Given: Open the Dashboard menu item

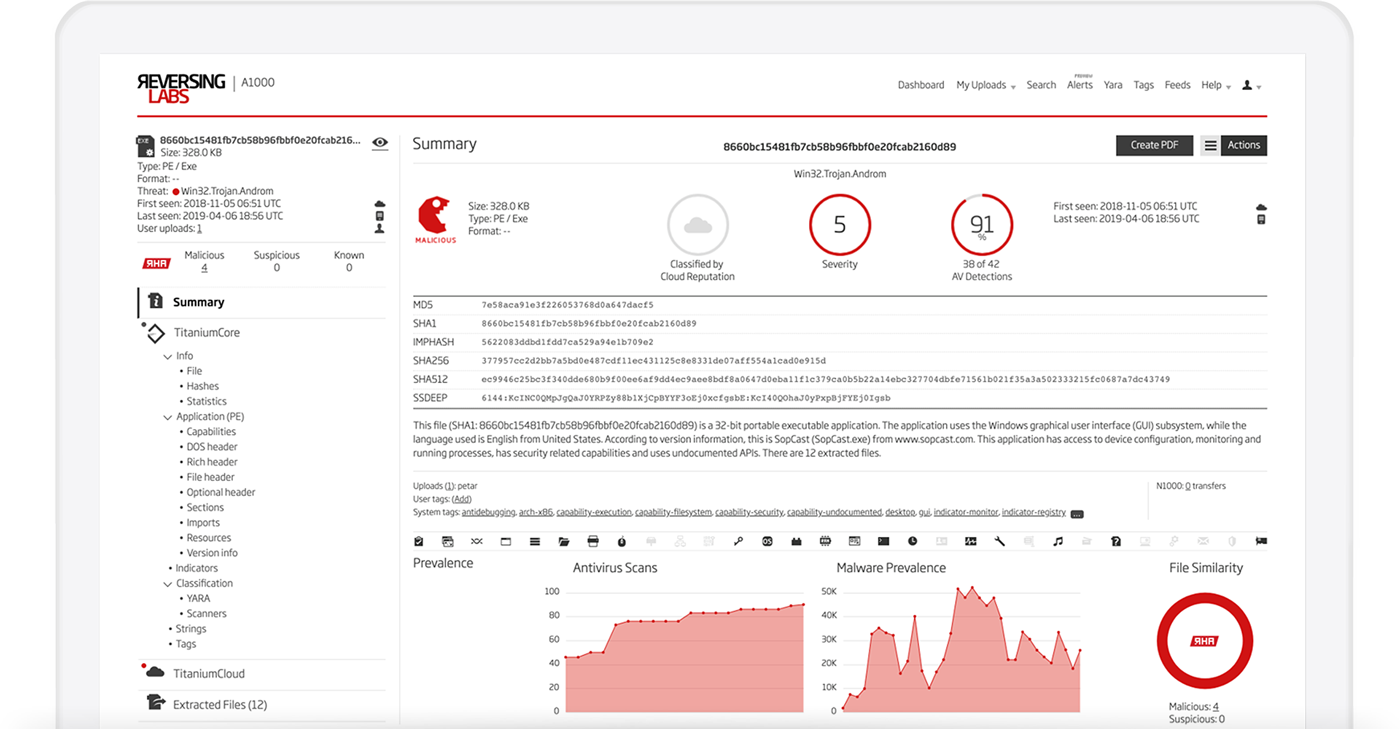Looking at the screenshot, I should tap(921, 86).
